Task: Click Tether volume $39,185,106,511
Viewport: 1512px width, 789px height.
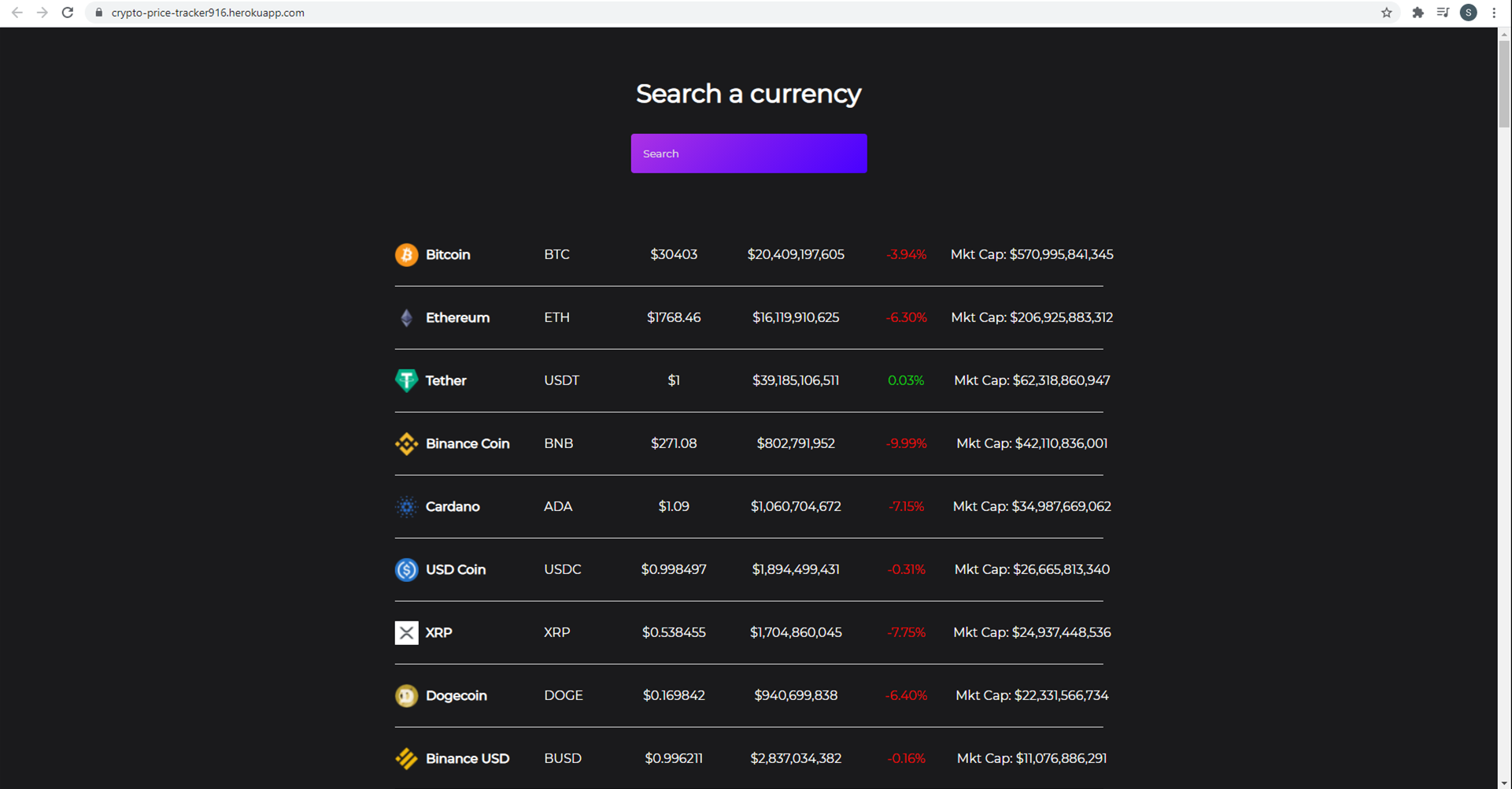Action: pos(796,380)
